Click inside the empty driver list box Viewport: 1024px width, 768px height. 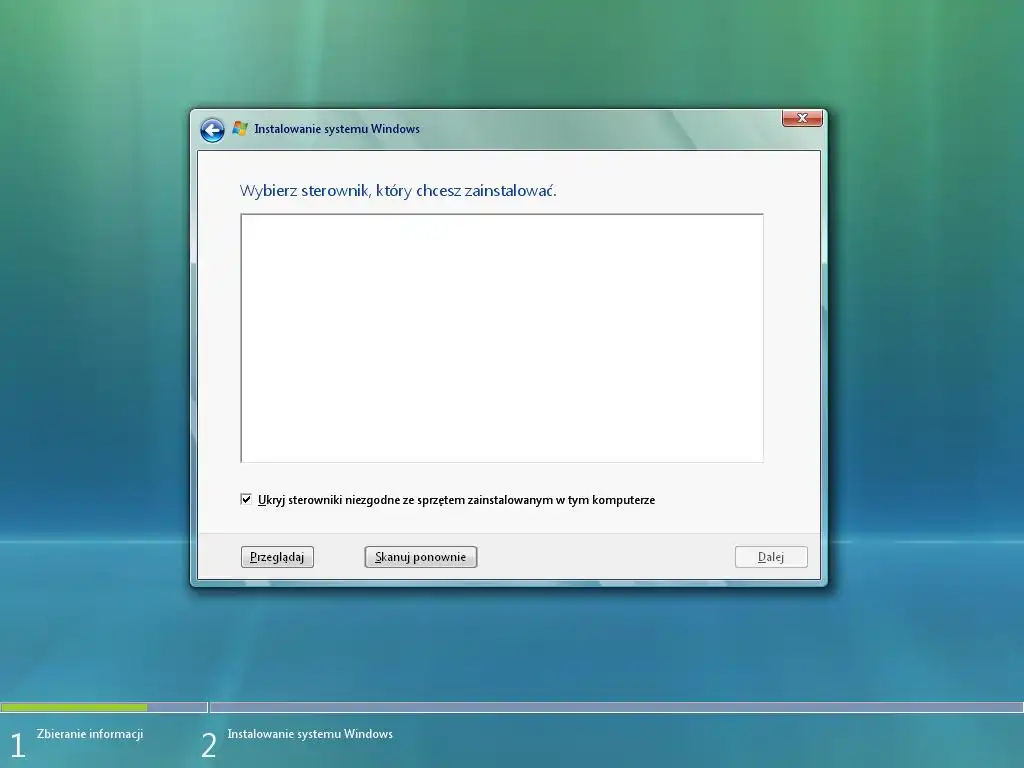coord(502,338)
